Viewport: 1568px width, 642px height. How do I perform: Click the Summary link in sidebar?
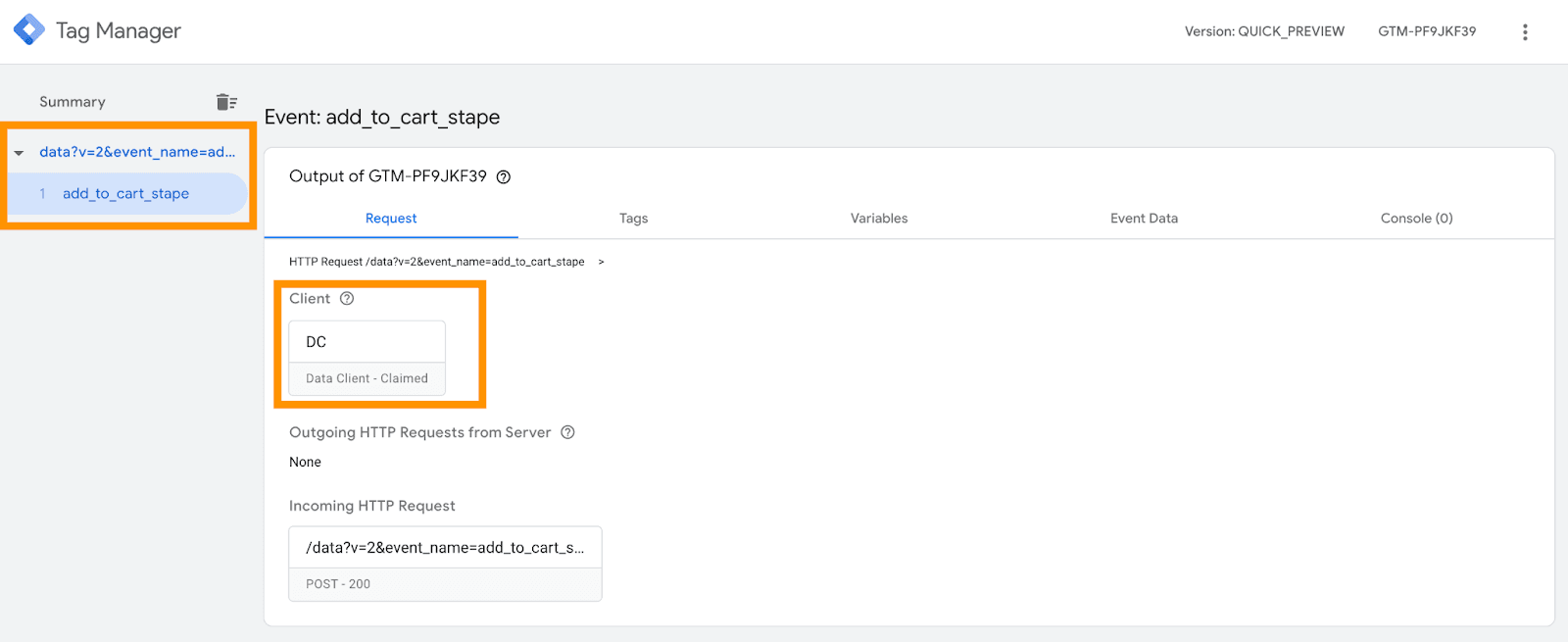[x=73, y=102]
